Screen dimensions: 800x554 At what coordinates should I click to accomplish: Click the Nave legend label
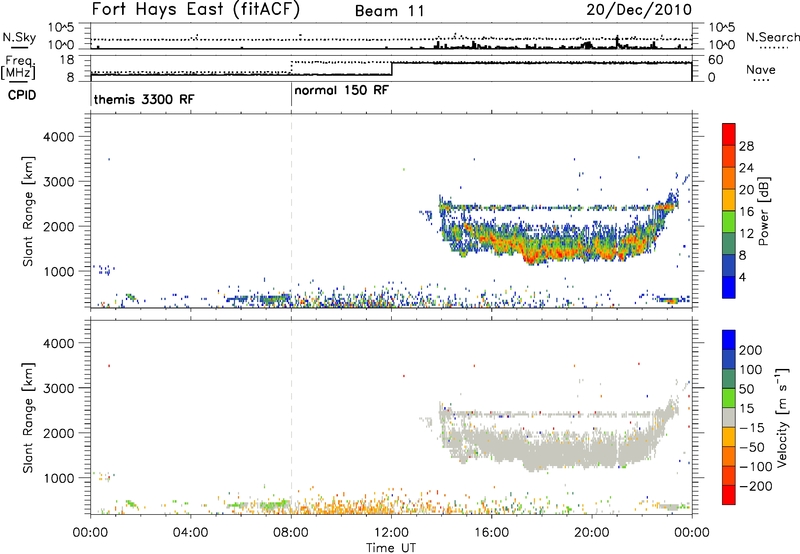coord(761,70)
